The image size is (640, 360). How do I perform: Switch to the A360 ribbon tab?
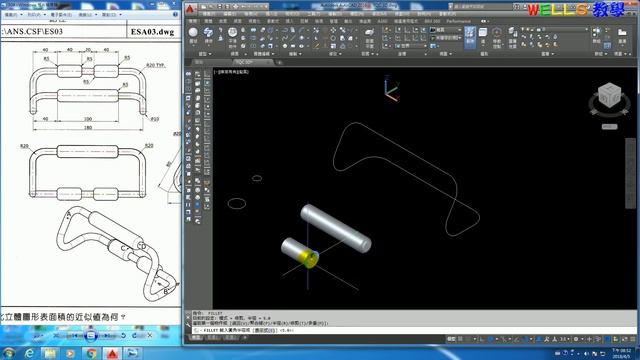382,21
